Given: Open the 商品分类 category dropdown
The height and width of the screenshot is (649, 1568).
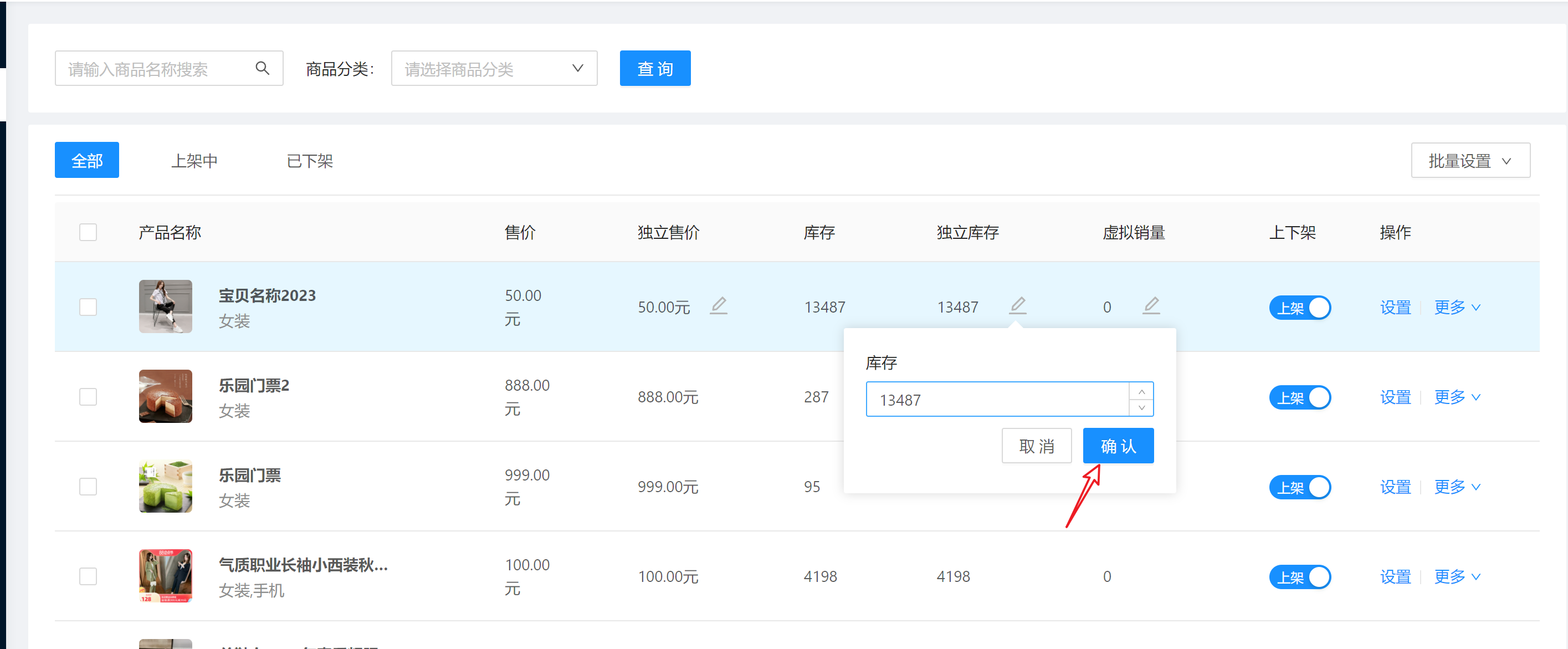Looking at the screenshot, I should coord(494,68).
